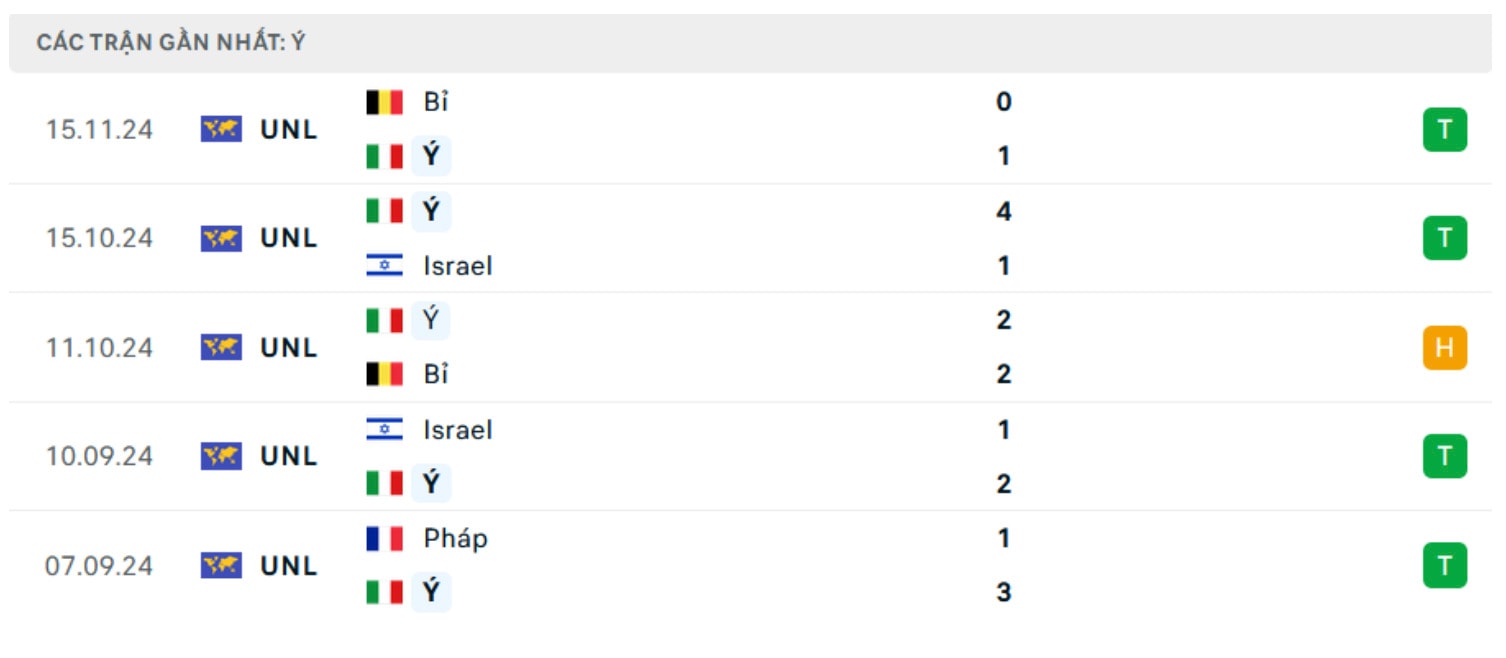The image size is (1506, 658).
Task: Click the UNL league icon for 07.09.24
Action: (x=221, y=565)
